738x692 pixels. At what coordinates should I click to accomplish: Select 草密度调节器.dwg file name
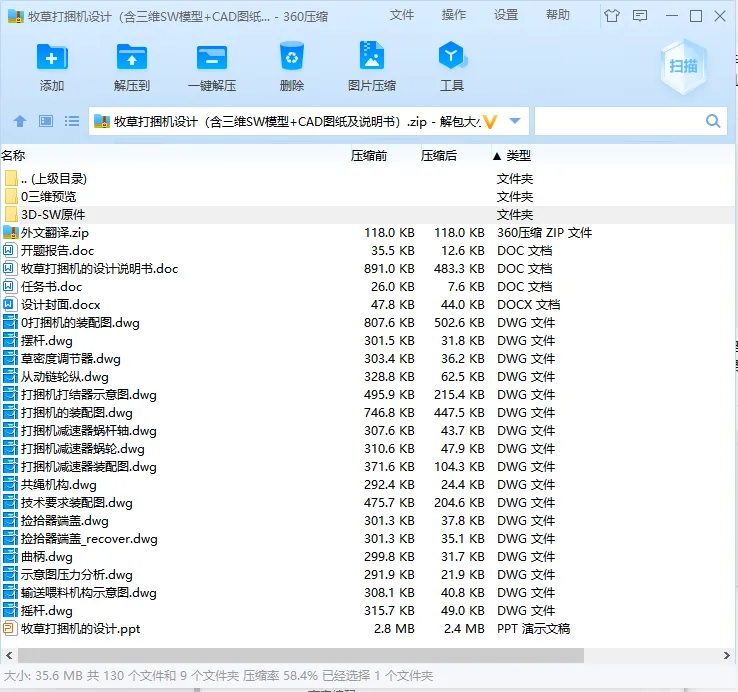71,359
